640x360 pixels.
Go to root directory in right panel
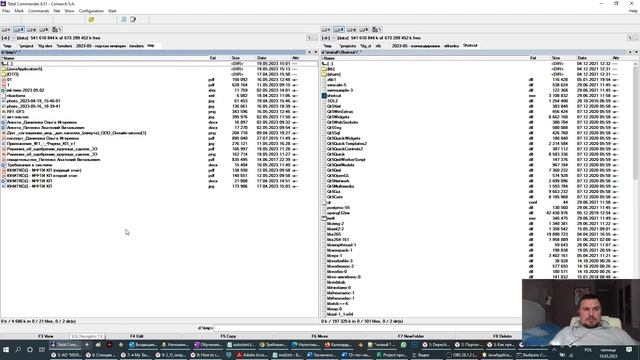pyautogui.click(x=629, y=38)
